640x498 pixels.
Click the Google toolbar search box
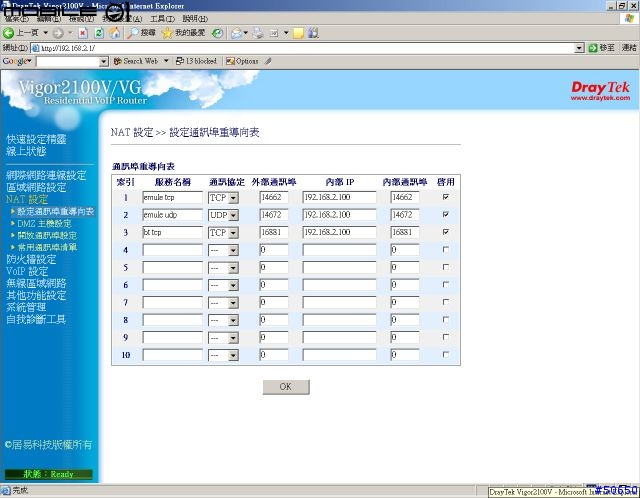[x=68, y=61]
